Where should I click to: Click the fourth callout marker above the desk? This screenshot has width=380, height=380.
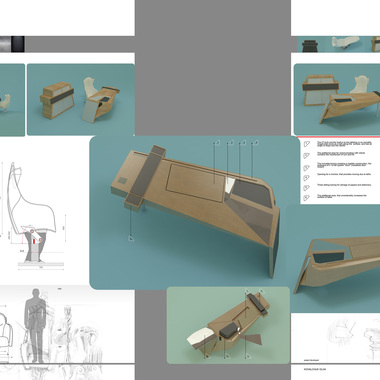click(256, 143)
